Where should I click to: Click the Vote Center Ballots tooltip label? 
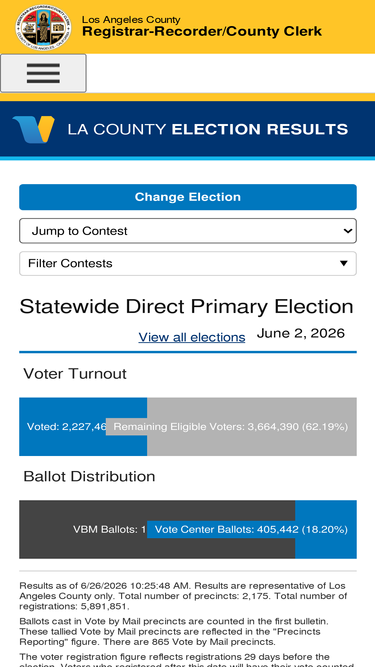coord(251,530)
